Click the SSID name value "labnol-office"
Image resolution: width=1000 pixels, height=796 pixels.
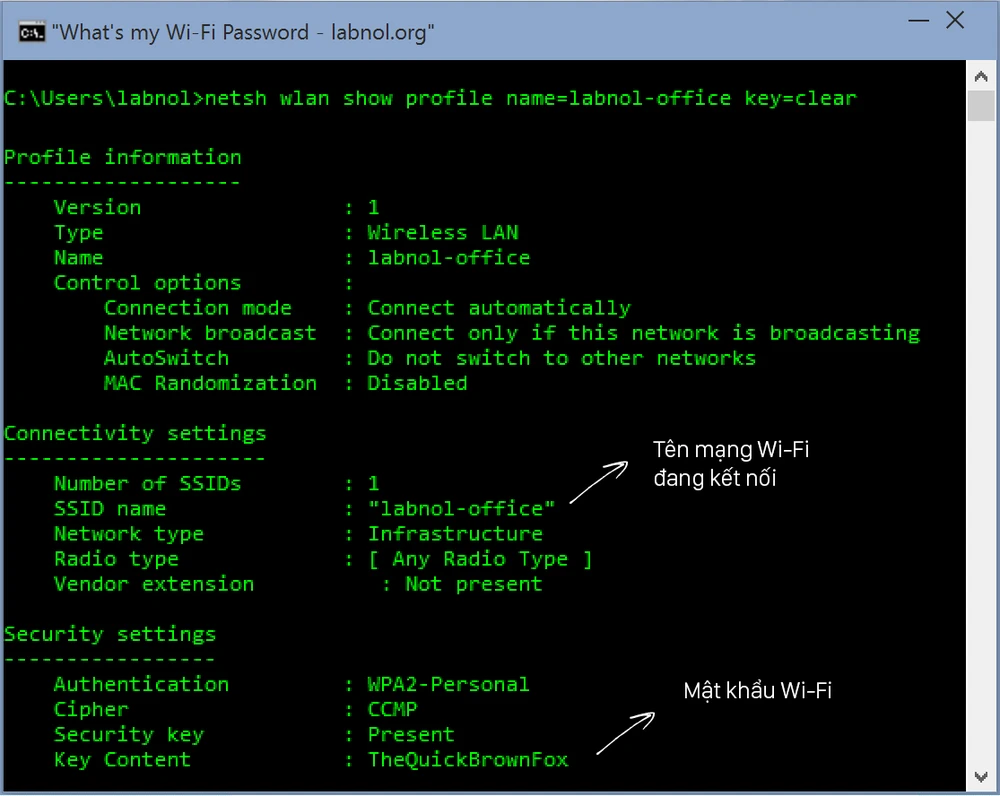461,509
